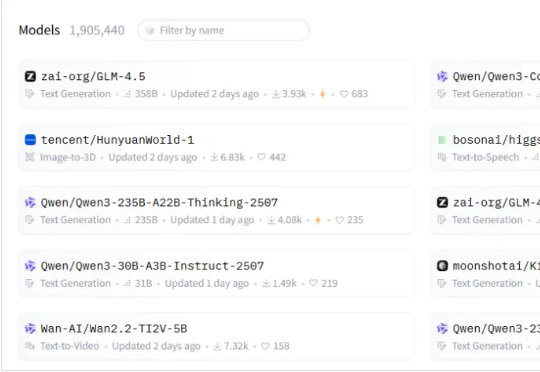540x372 pixels.
Task: Click the Qwen avatar icon beside Qwen3-30B-A3B-Instruct-2507
Action: 30,266
